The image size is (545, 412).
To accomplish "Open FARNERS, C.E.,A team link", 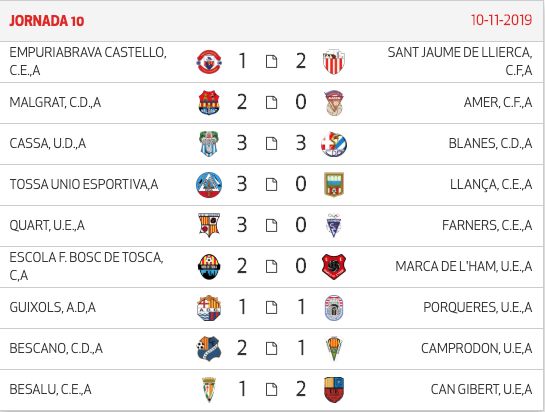I will coord(487,226).
